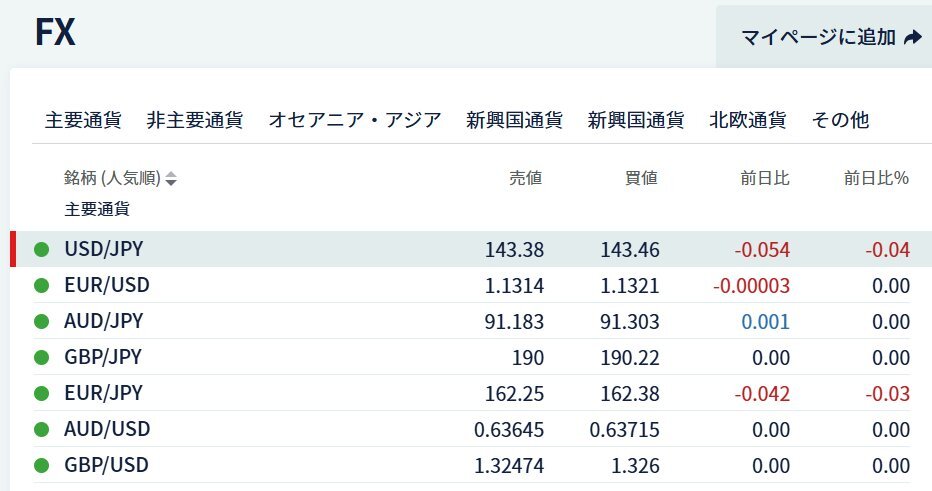Screen dimensions: 932x491
Task: Select the オセアニア・アジア tab
Action: [355, 120]
